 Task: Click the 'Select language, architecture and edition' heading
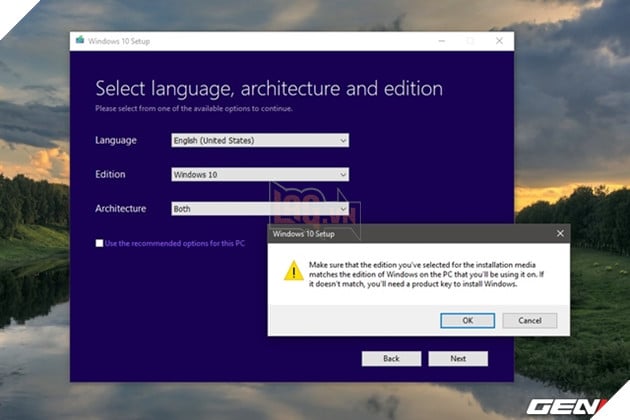click(x=269, y=89)
